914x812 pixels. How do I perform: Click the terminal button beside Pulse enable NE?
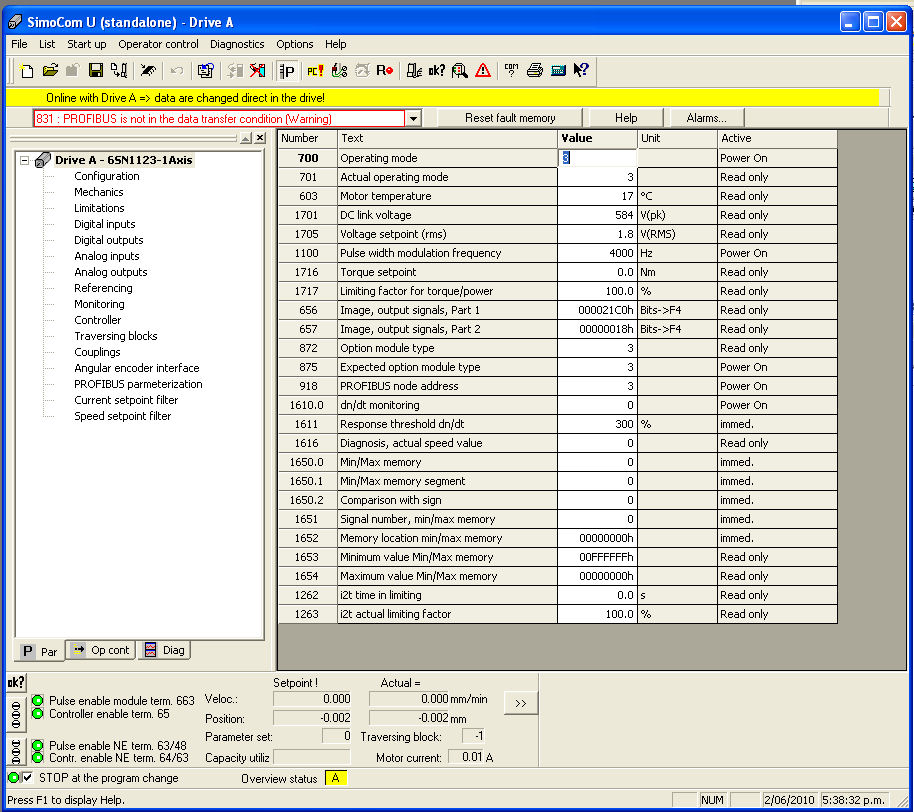pyautogui.click(x=16, y=752)
